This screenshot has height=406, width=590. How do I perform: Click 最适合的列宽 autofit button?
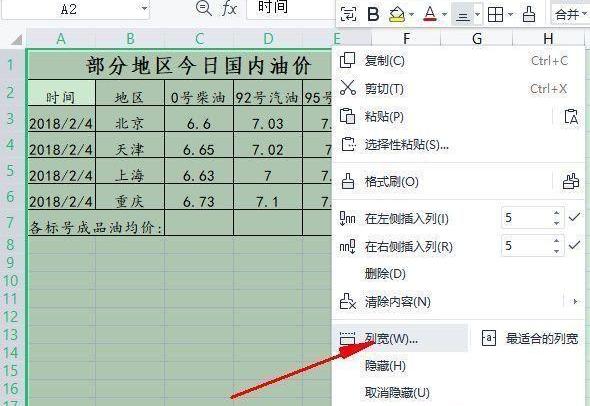pyautogui.click(x=529, y=338)
